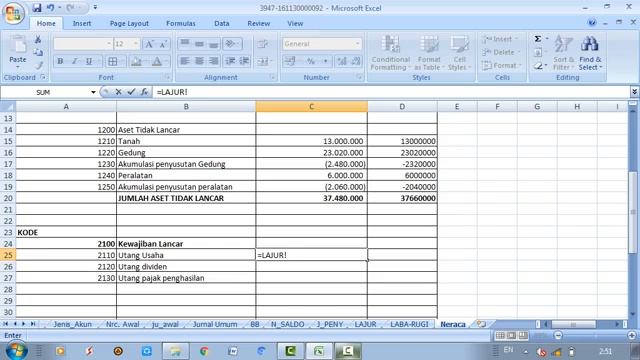The height and width of the screenshot is (360, 640).
Task: Click the Insert Function fx button
Action: coord(144,92)
